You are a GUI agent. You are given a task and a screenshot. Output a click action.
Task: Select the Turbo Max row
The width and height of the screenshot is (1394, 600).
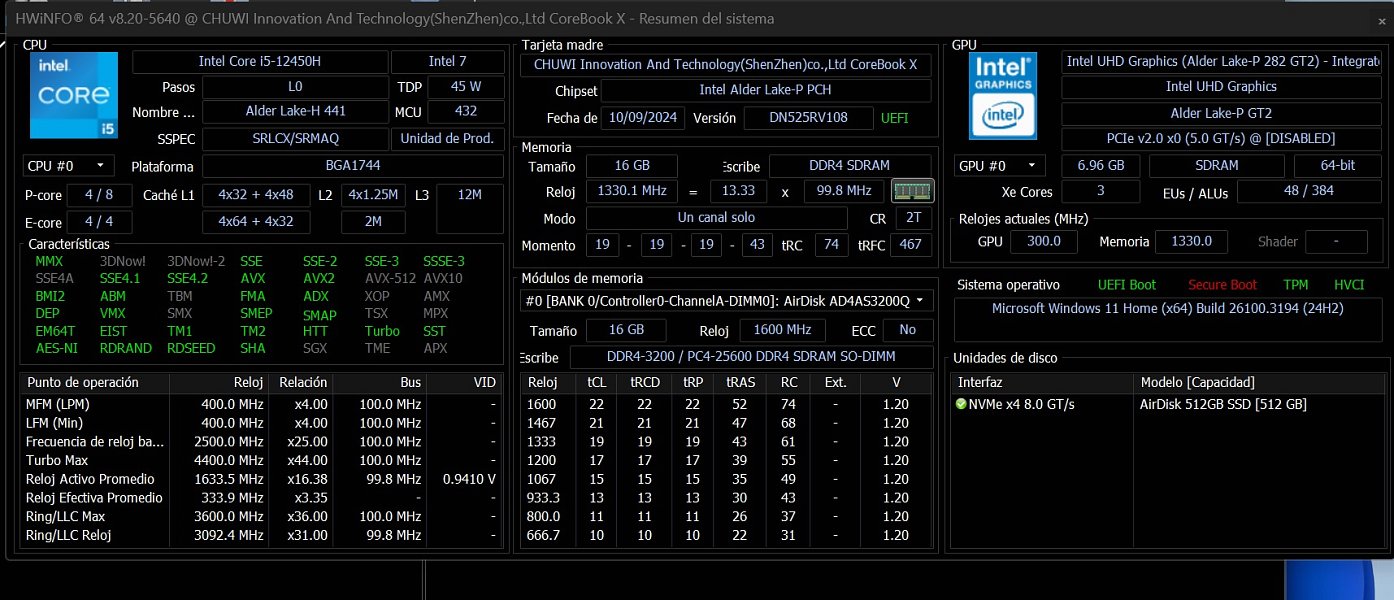pos(261,460)
